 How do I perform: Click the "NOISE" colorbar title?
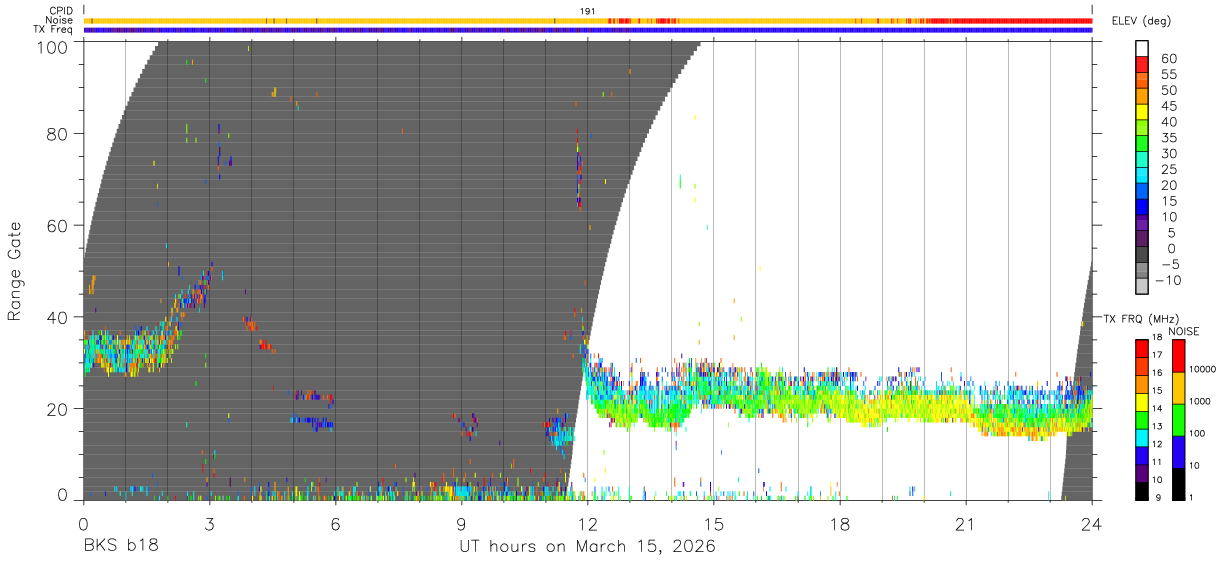[1184, 331]
